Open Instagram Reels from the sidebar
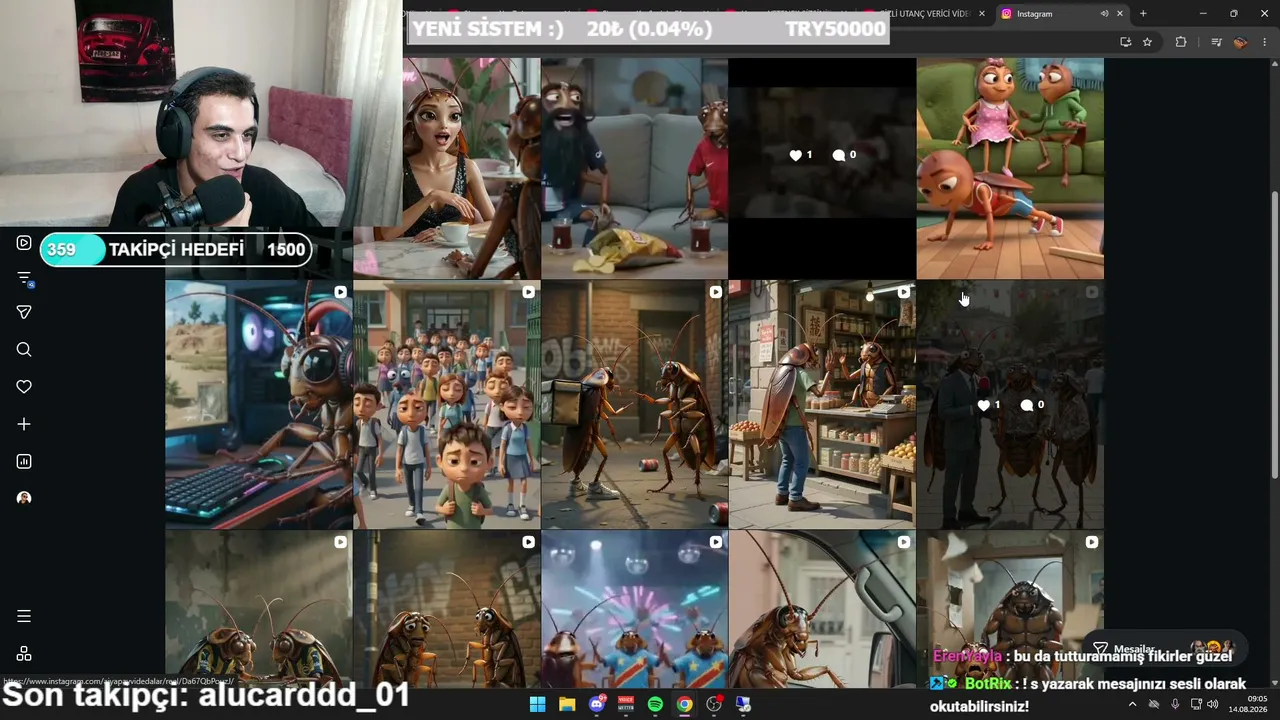The image size is (1280, 720). pyautogui.click(x=24, y=243)
